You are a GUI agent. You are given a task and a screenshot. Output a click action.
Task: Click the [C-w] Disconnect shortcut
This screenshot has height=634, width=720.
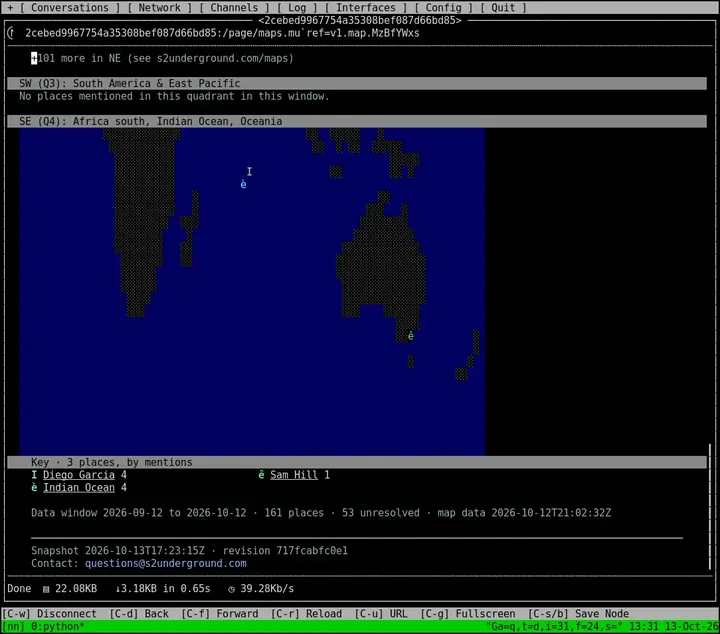pos(49,614)
